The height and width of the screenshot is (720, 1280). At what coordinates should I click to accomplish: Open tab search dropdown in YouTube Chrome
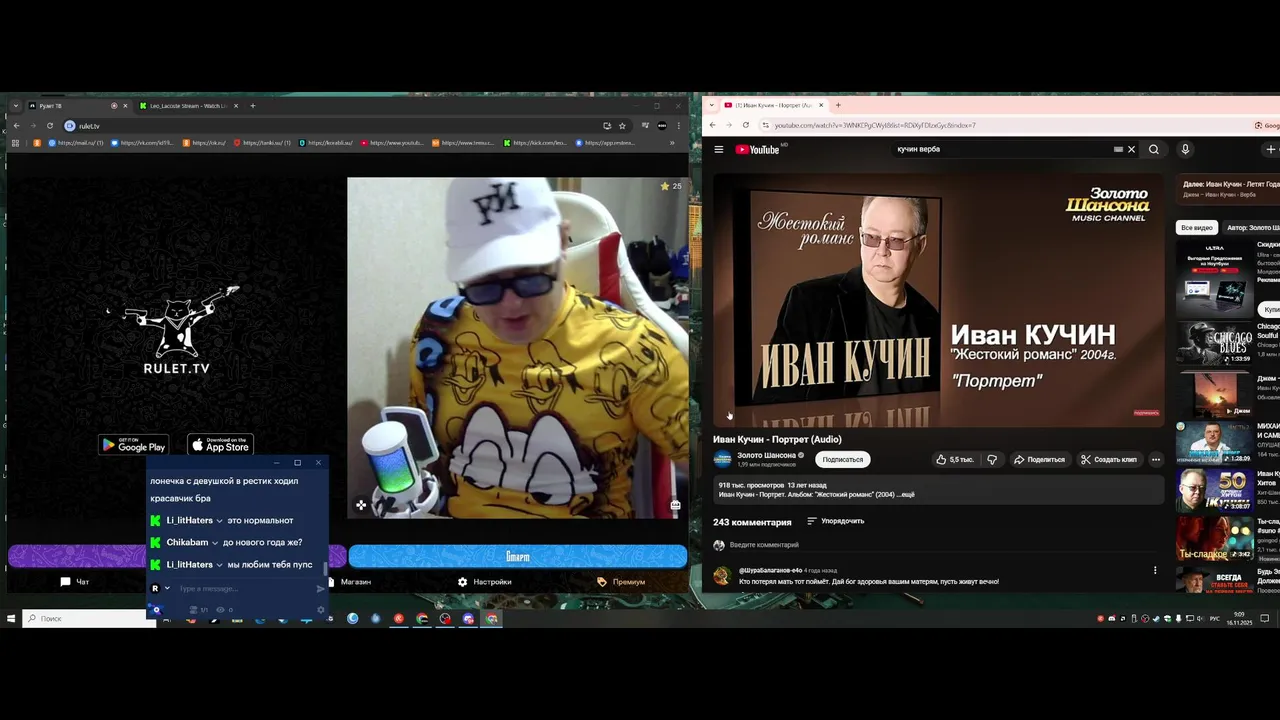[x=711, y=105]
